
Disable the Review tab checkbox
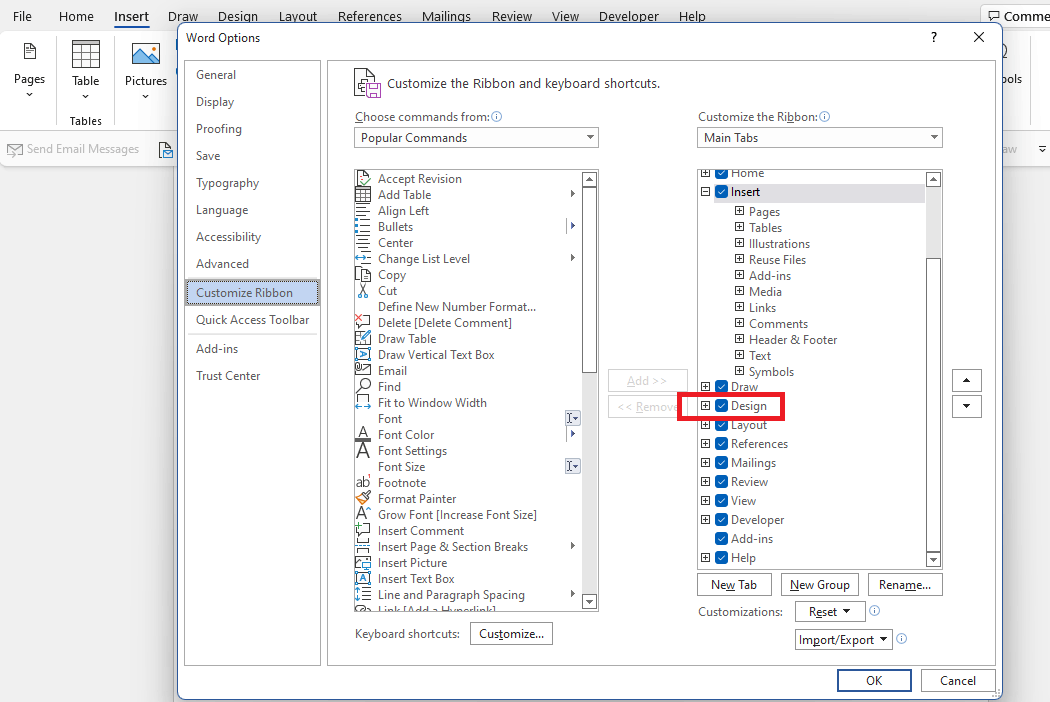click(721, 482)
